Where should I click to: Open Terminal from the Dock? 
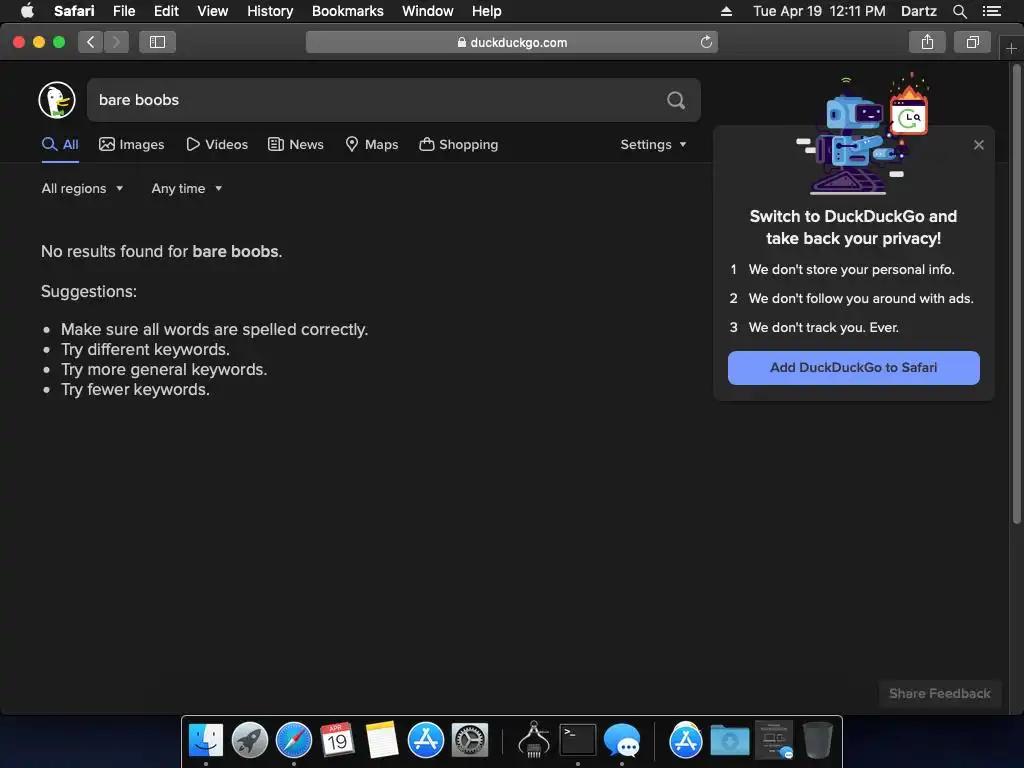tap(578, 740)
